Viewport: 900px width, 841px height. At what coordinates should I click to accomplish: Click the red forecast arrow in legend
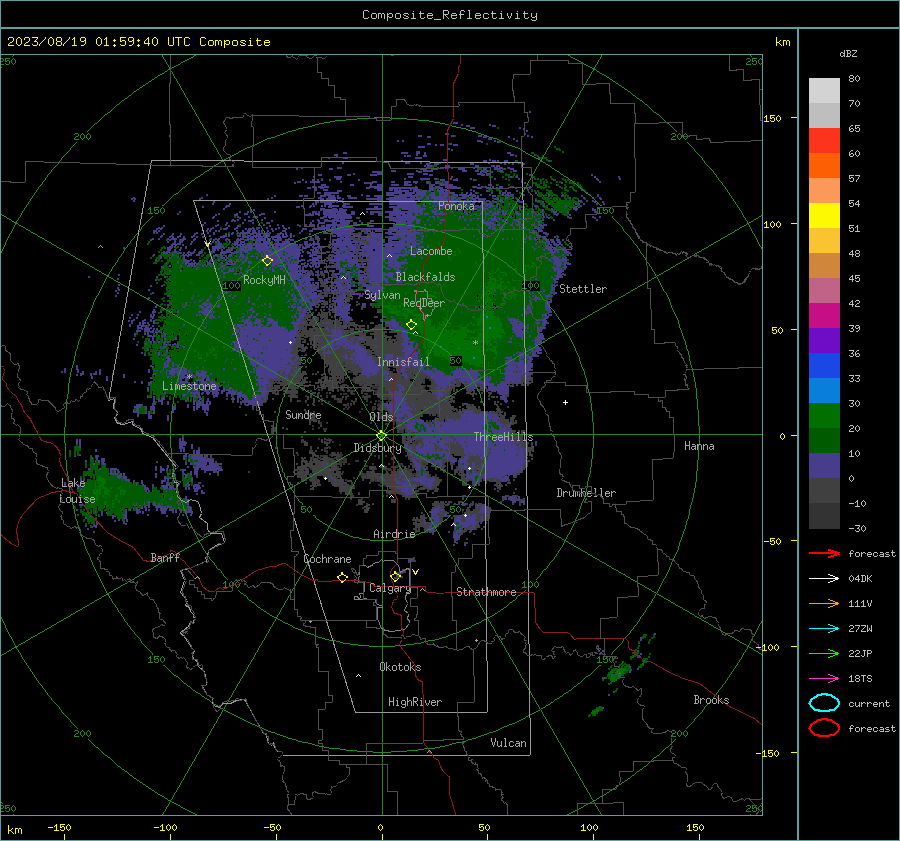(x=824, y=553)
